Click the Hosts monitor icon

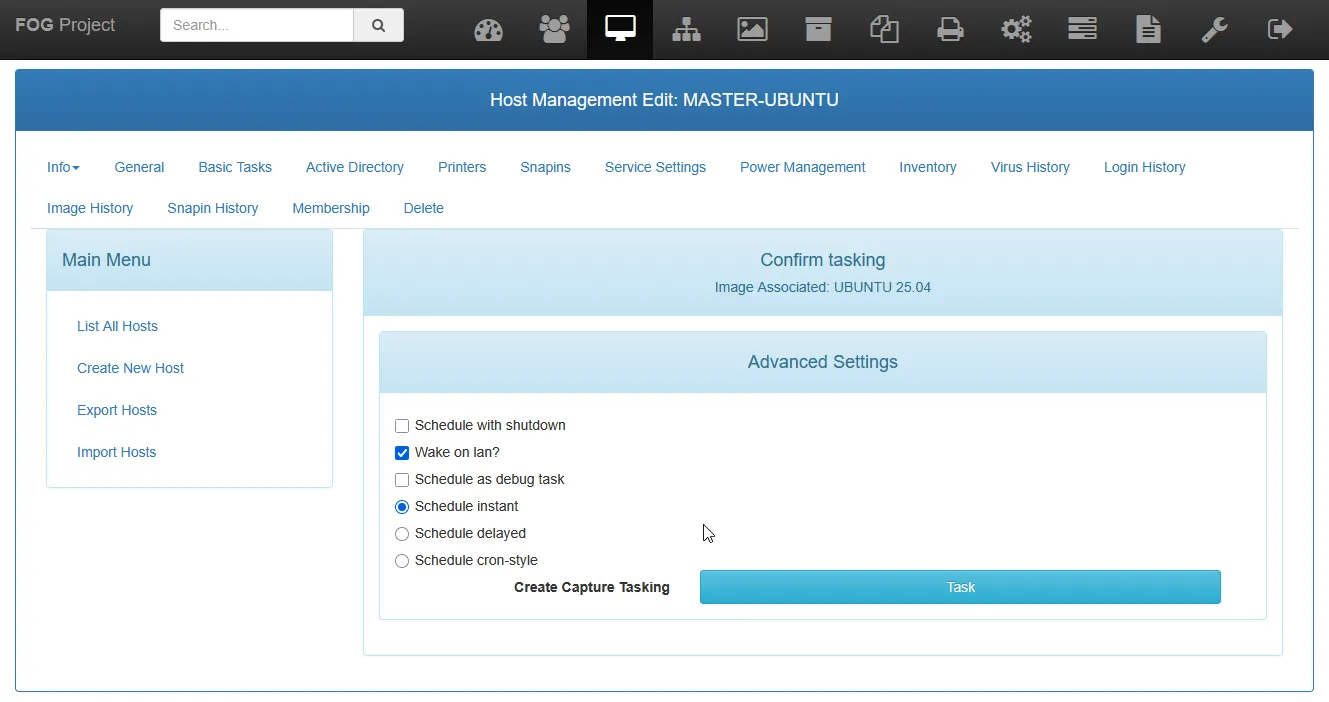[620, 30]
